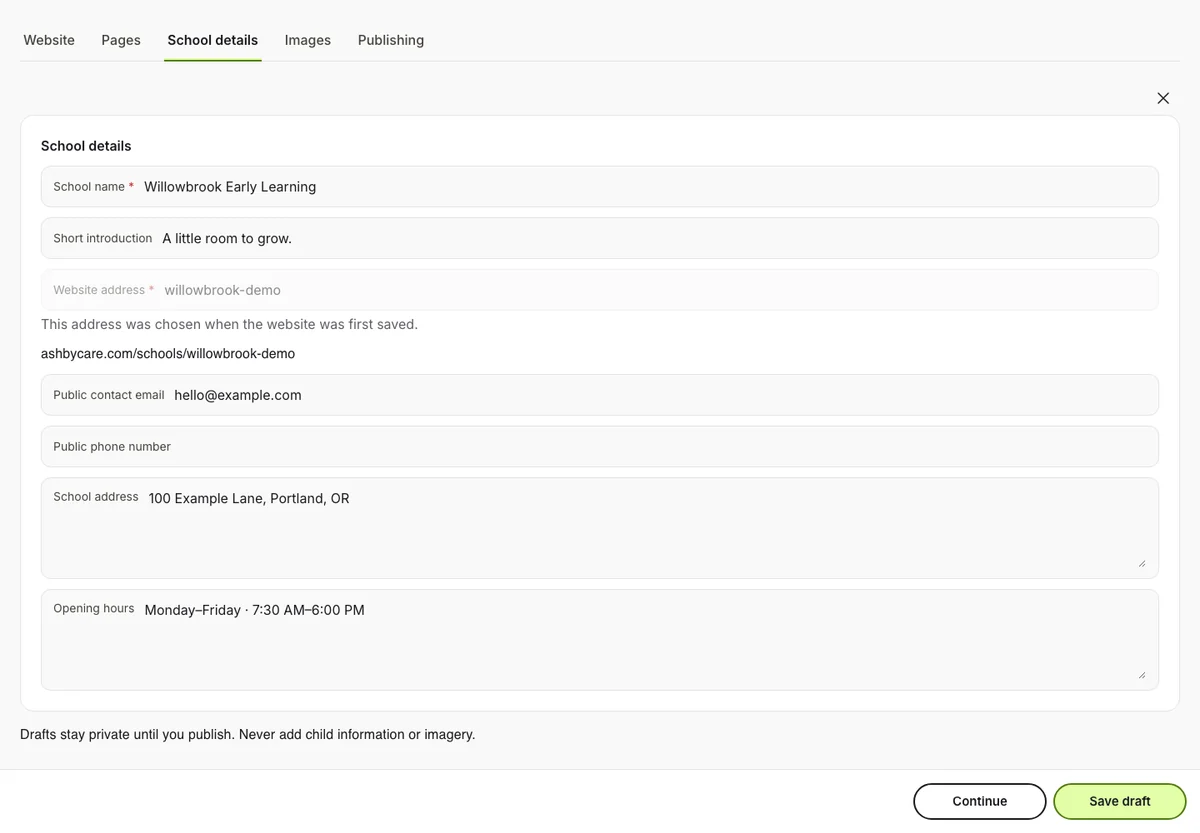This screenshot has width=1200, height=833.
Task: Switch to the Pages tab
Action: [121, 40]
